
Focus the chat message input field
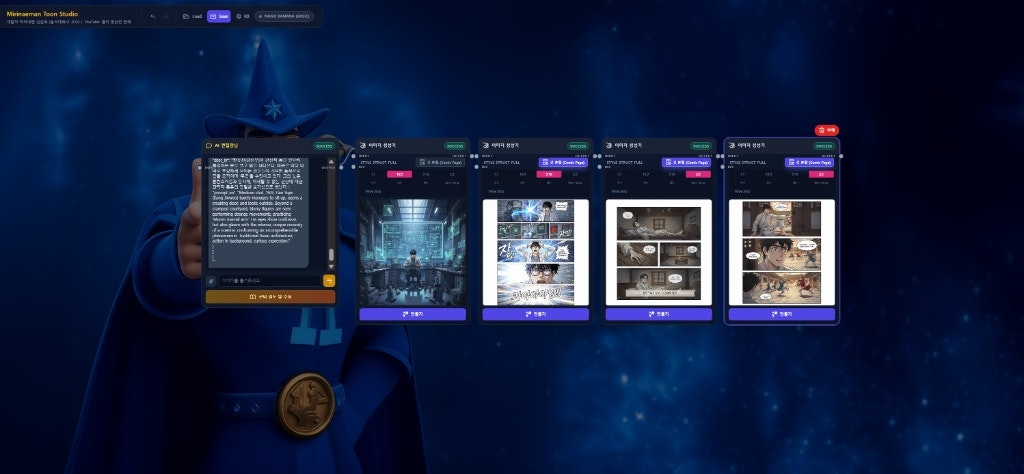pyautogui.click(x=269, y=281)
